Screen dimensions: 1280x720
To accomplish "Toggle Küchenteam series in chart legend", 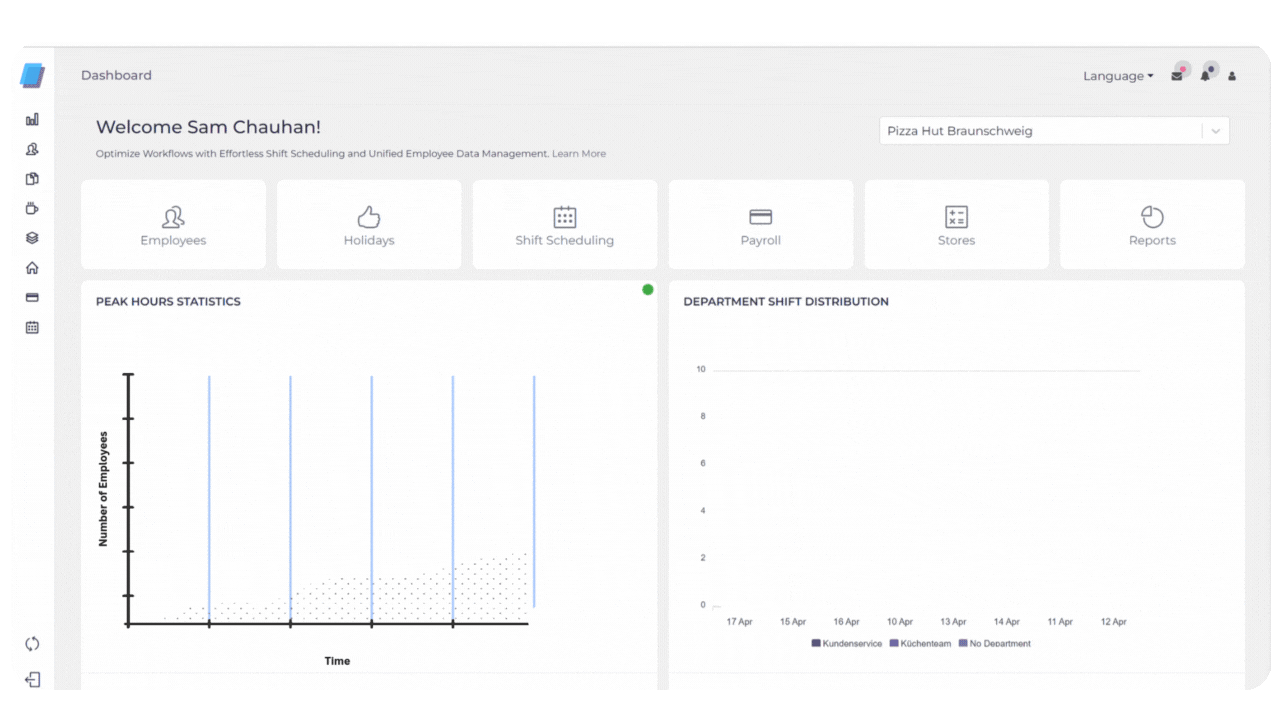I will 920,643.
